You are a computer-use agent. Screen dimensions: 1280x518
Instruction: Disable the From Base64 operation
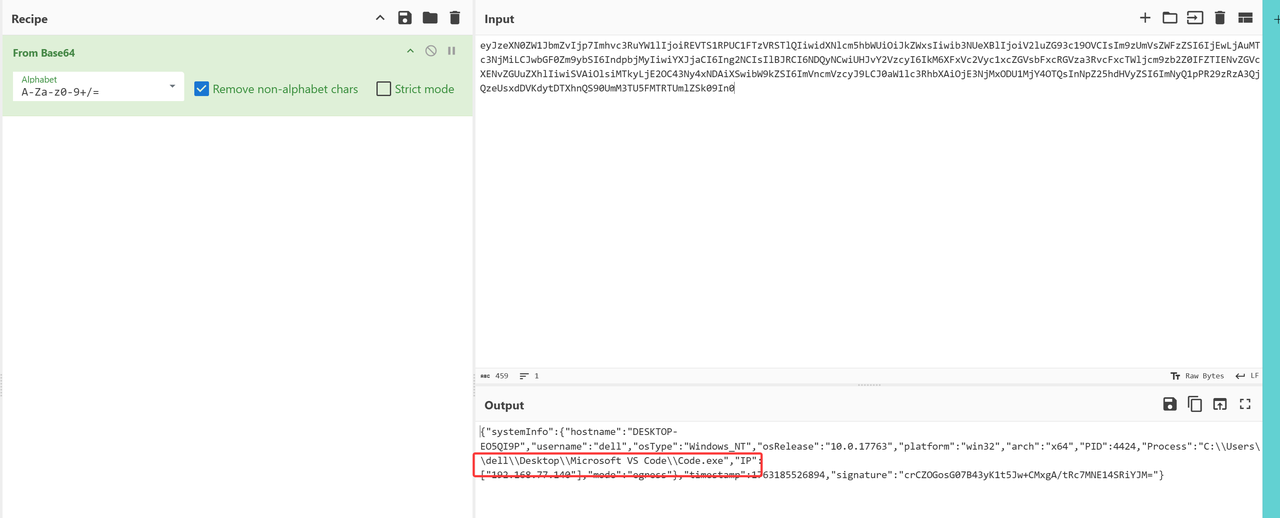click(431, 51)
